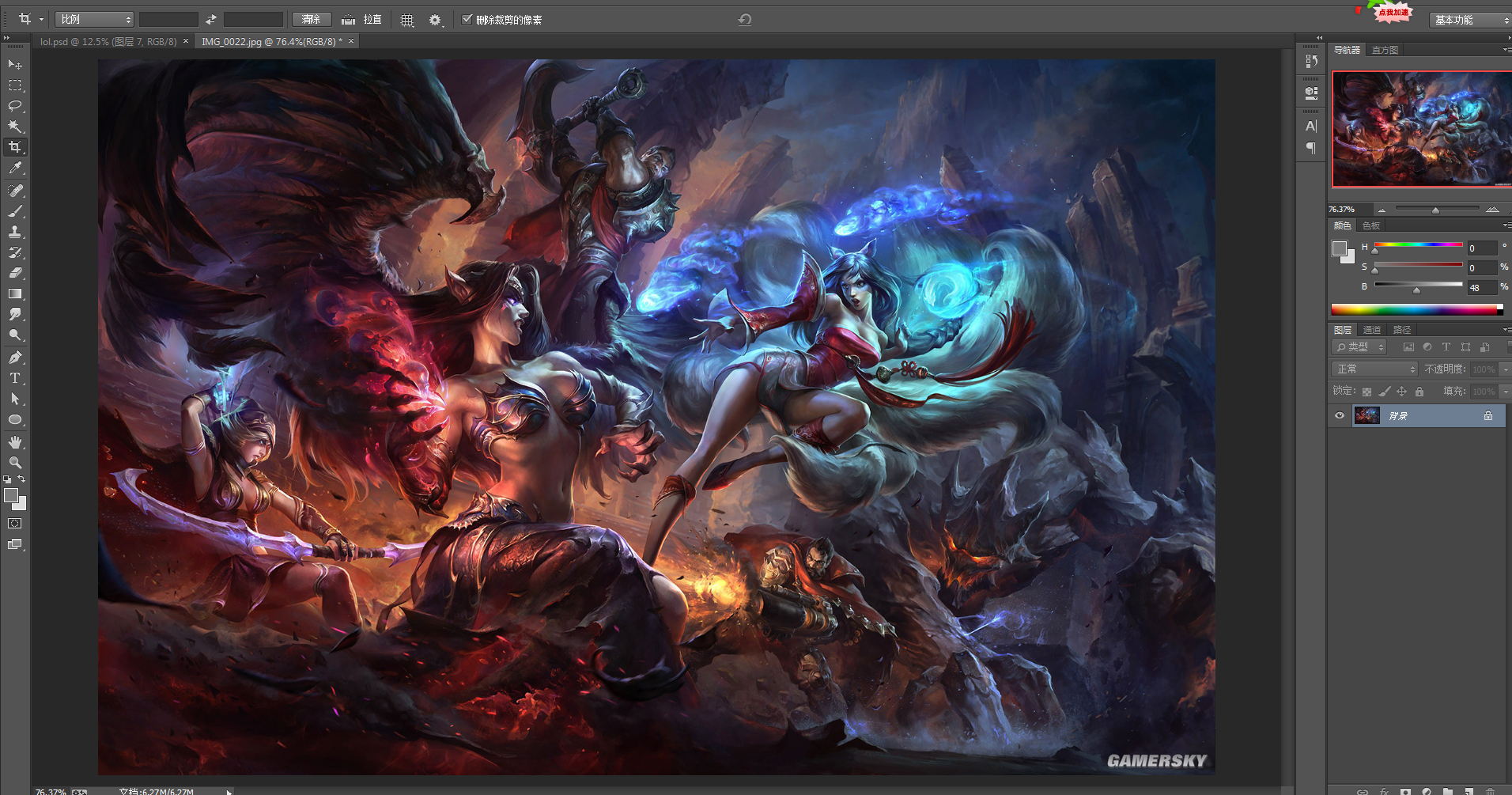Select the Rectangular Marquee tool
Viewport: 1512px width, 795px height.
pyautogui.click(x=15, y=85)
